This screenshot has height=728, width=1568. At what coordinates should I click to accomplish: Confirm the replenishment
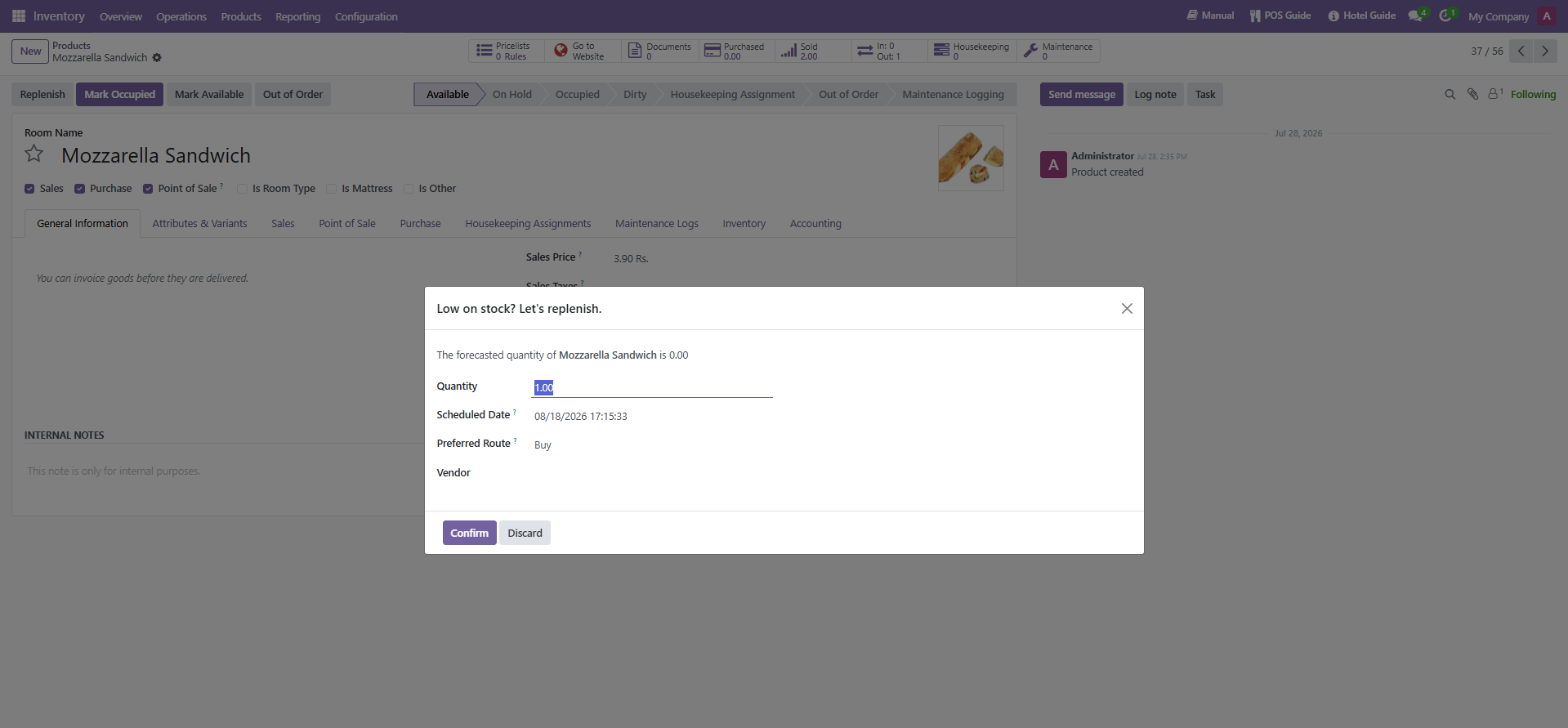(469, 533)
